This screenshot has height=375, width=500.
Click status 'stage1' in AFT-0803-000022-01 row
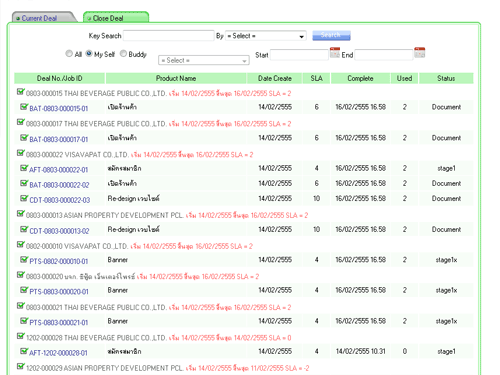(x=446, y=168)
